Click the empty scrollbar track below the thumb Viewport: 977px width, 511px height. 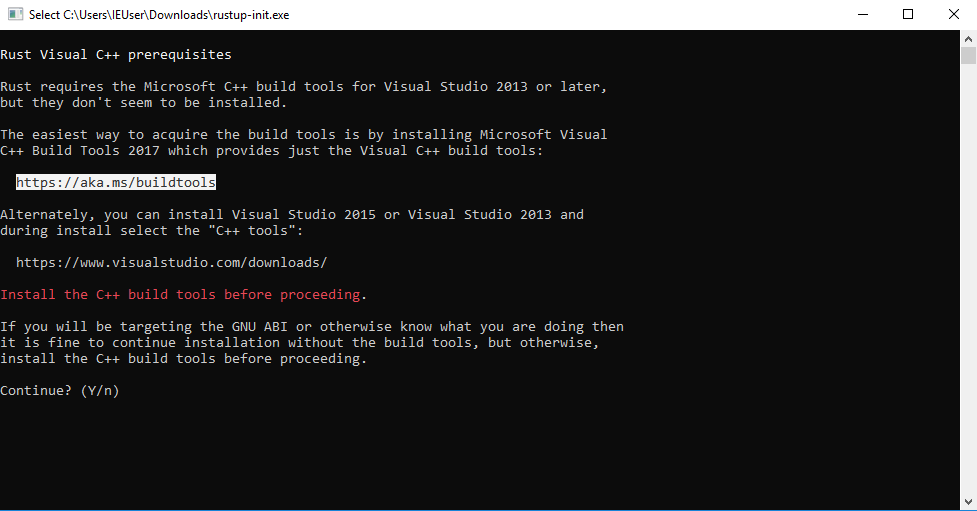pos(968,280)
